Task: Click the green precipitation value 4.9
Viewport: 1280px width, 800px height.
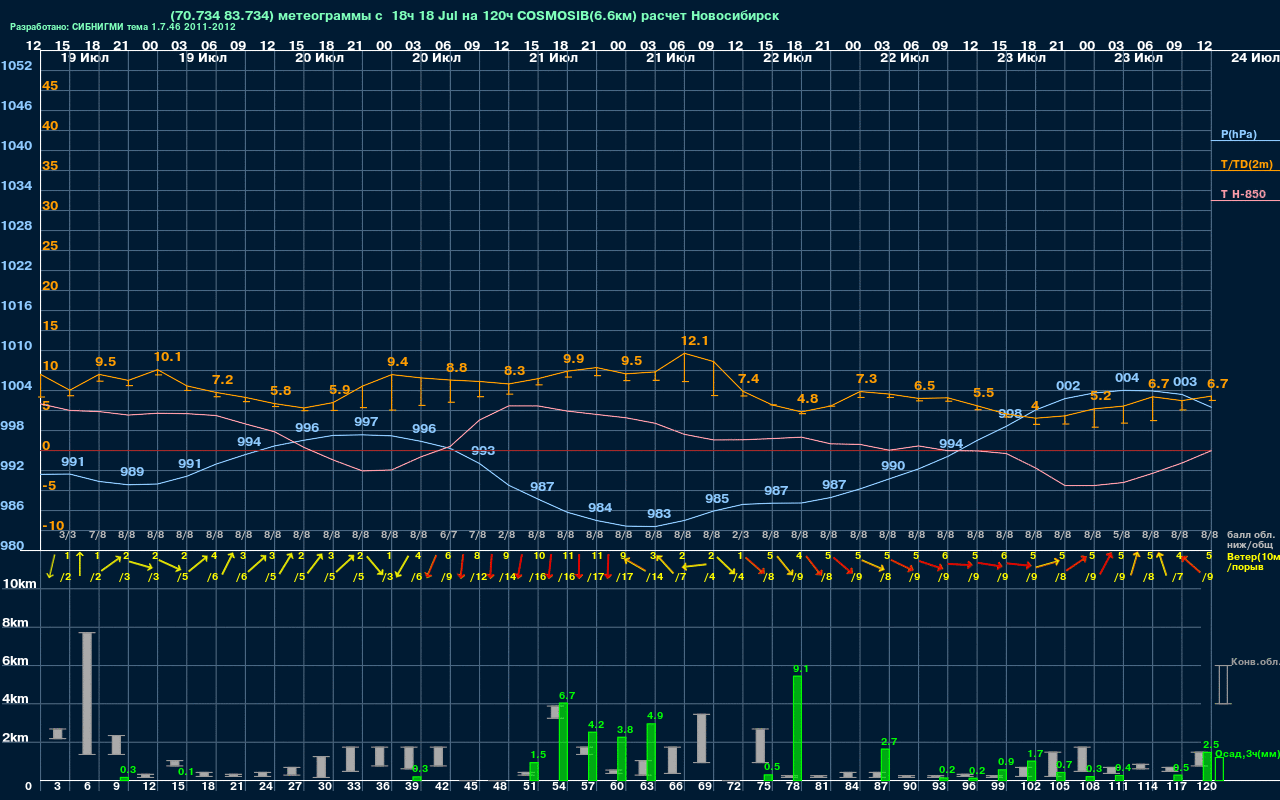Action: (x=655, y=716)
